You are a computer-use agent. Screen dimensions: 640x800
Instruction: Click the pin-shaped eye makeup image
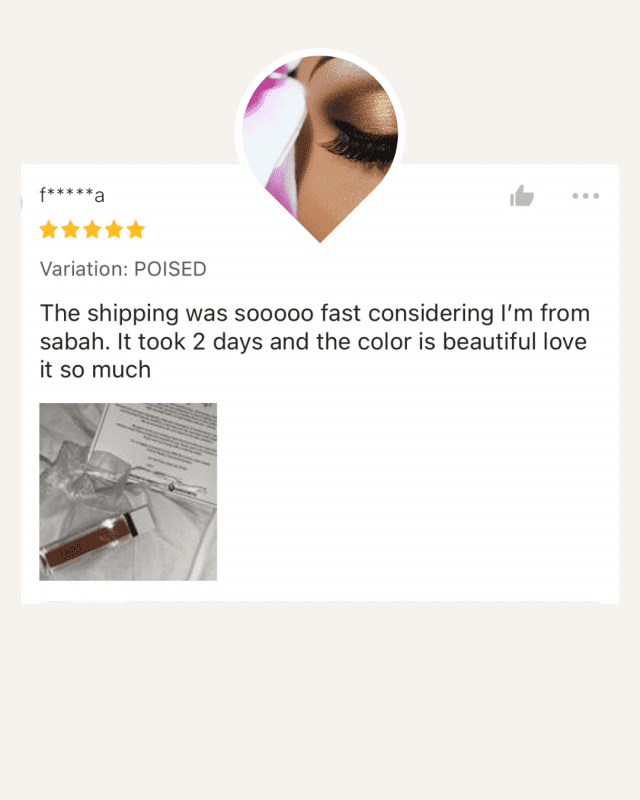click(320, 146)
